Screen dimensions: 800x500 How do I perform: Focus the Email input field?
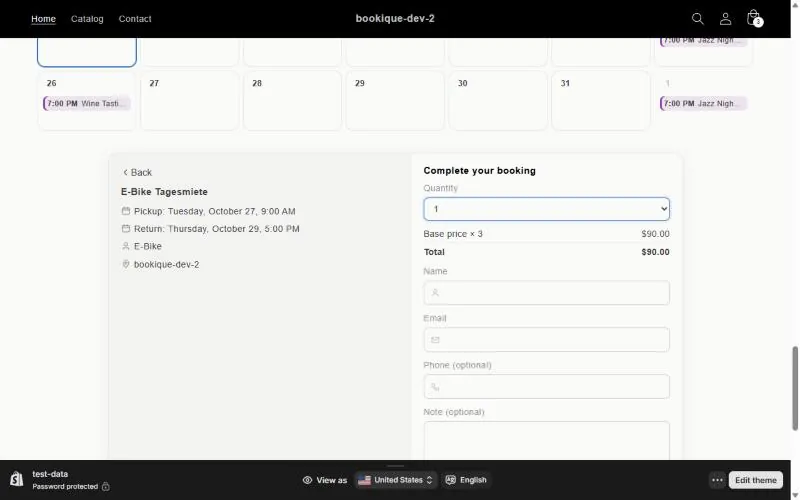(x=546, y=340)
